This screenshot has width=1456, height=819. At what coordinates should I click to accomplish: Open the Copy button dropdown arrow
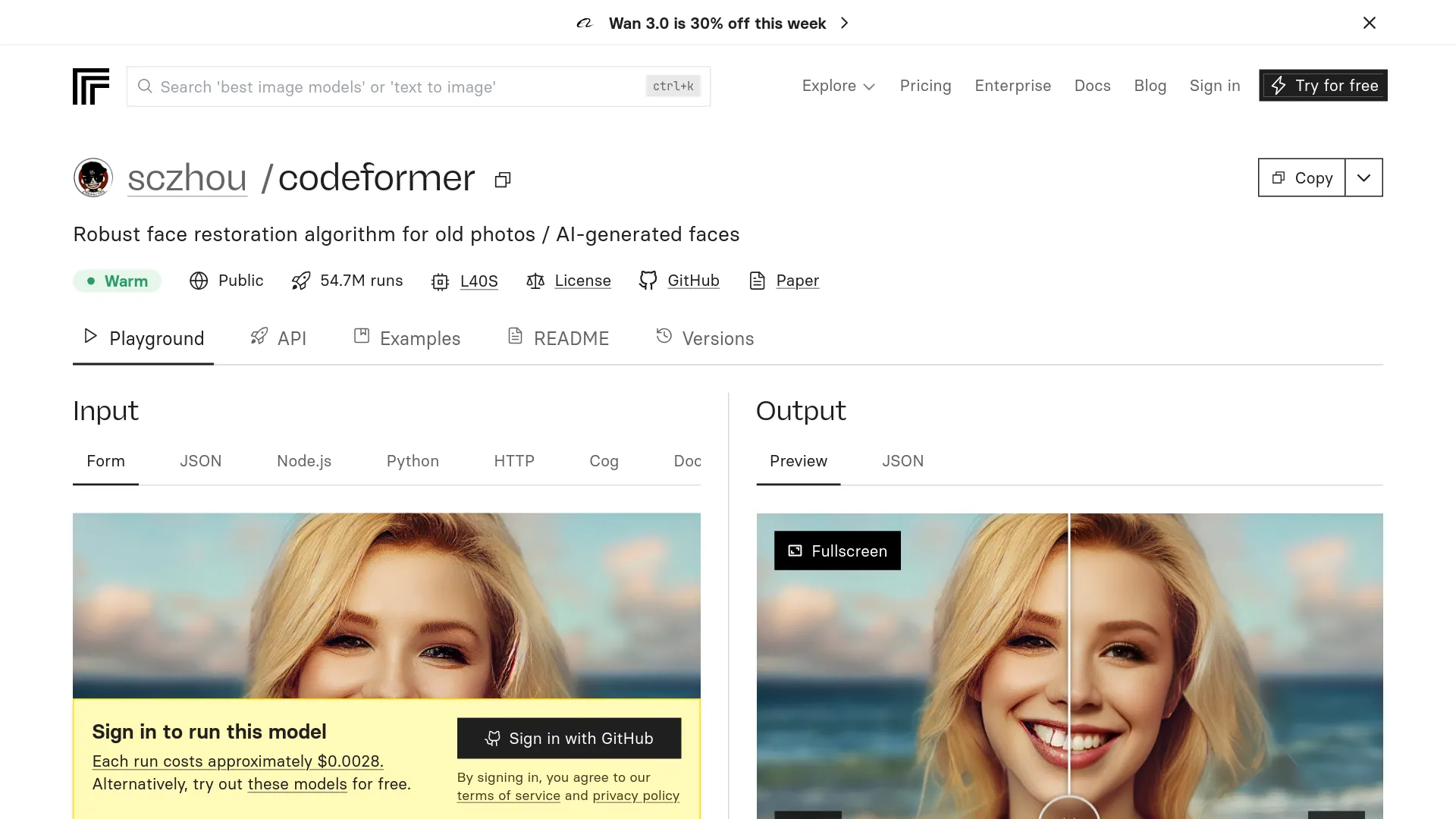point(1364,177)
